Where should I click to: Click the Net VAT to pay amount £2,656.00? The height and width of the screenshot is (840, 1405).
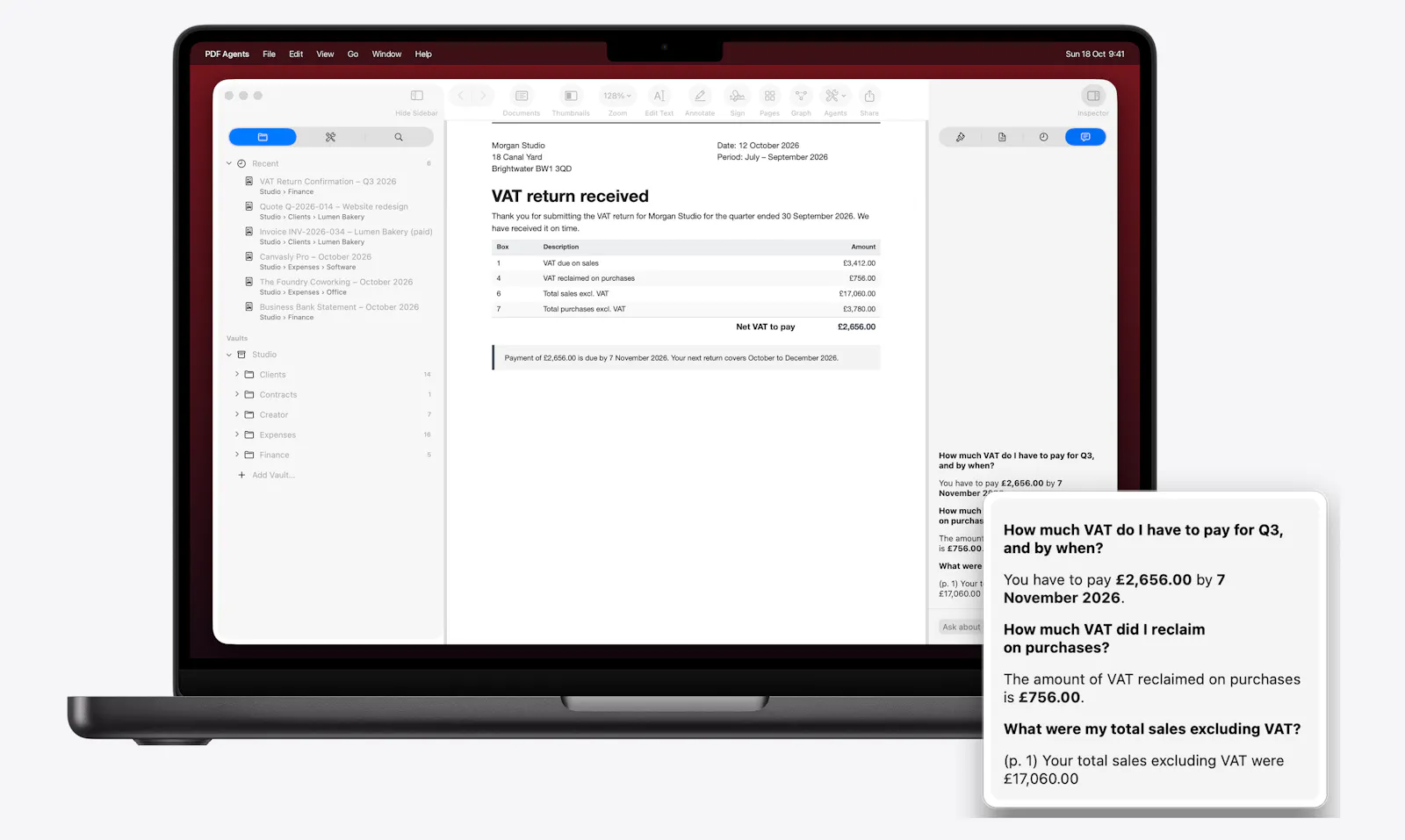point(856,327)
